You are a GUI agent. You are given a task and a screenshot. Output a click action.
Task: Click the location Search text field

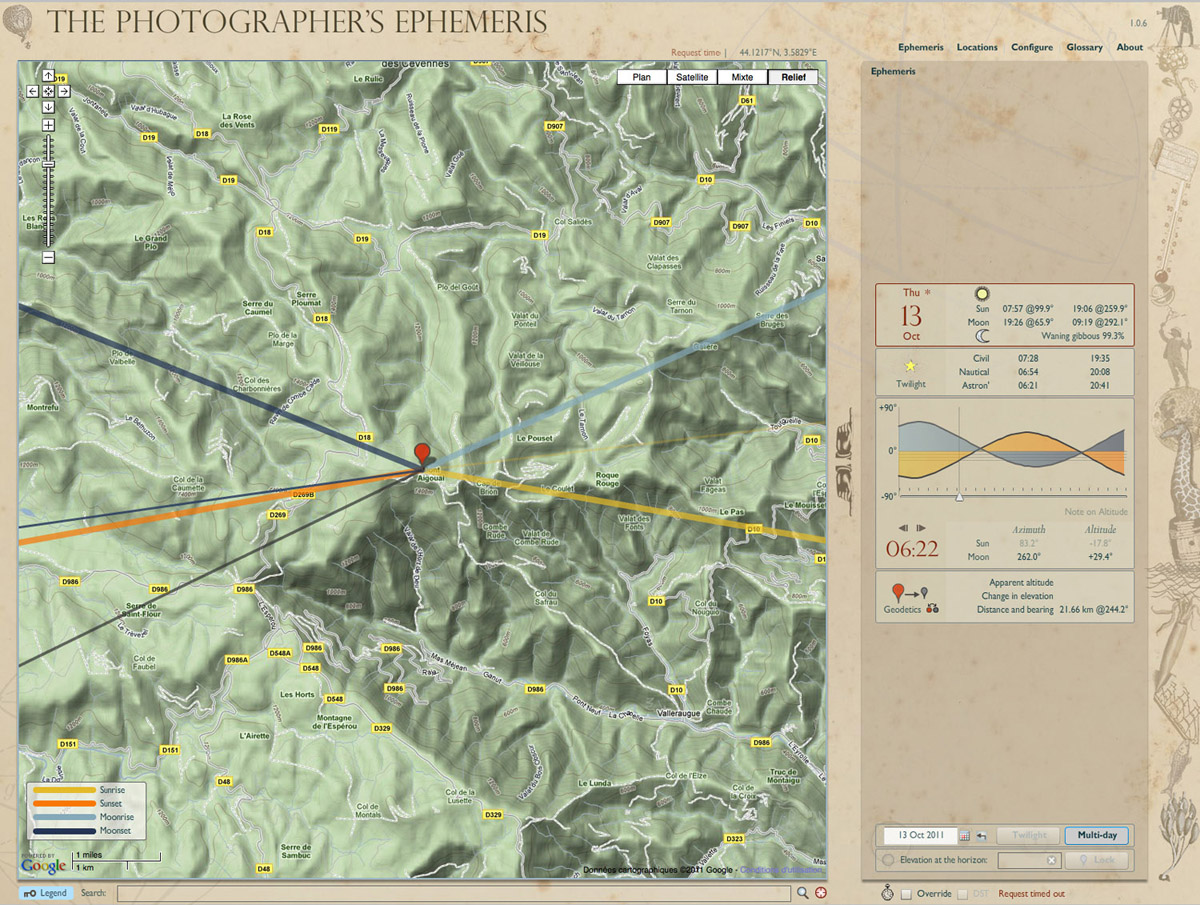point(454,893)
